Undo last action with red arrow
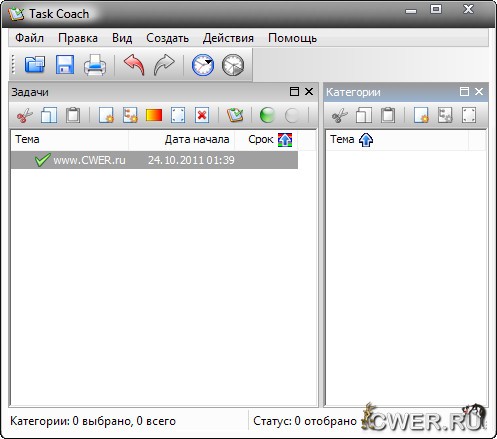The image size is (497, 439). pyautogui.click(x=134, y=65)
